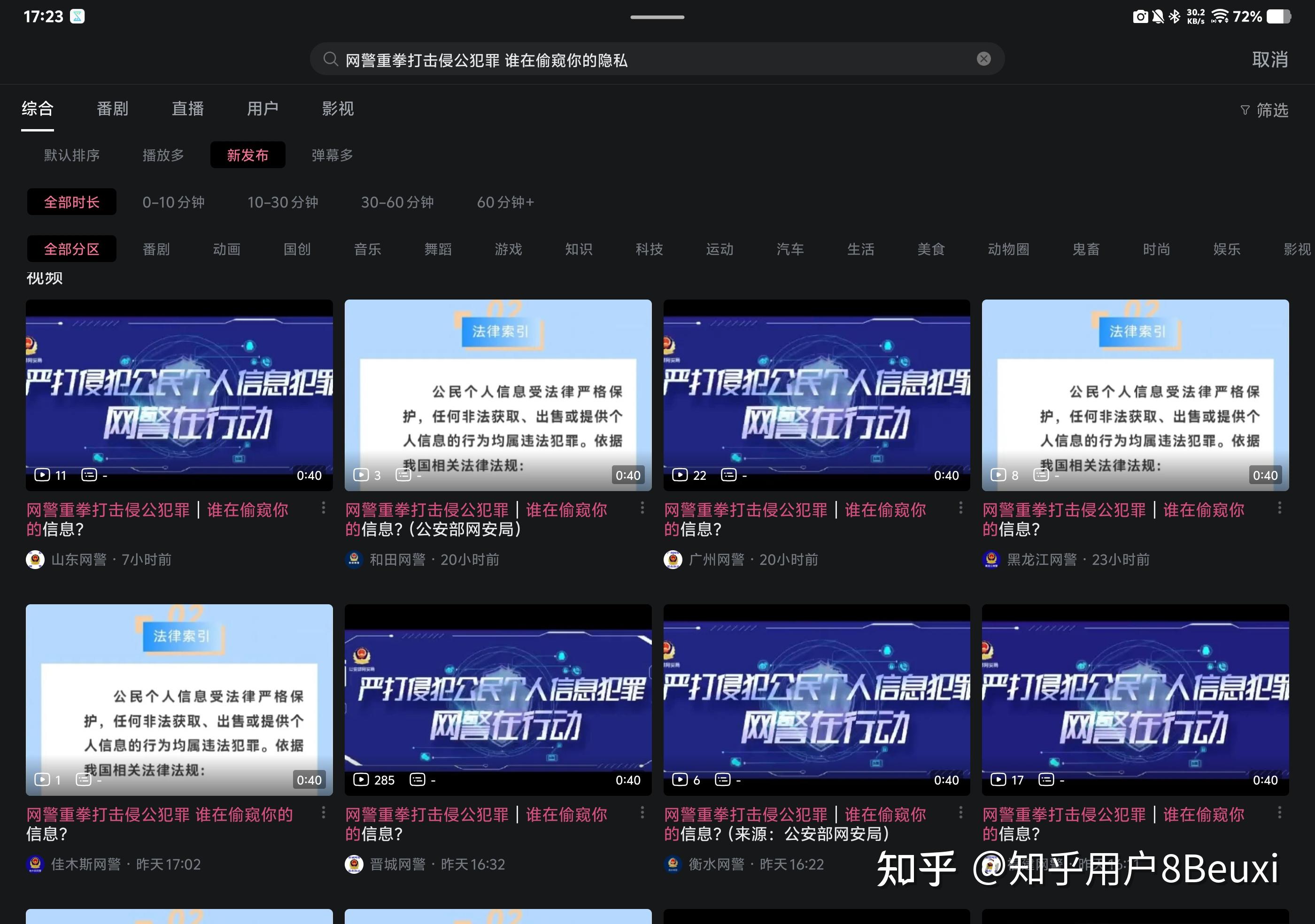Switch to 番剧 tab
Screen dimensions: 1315x924
pos(113,109)
